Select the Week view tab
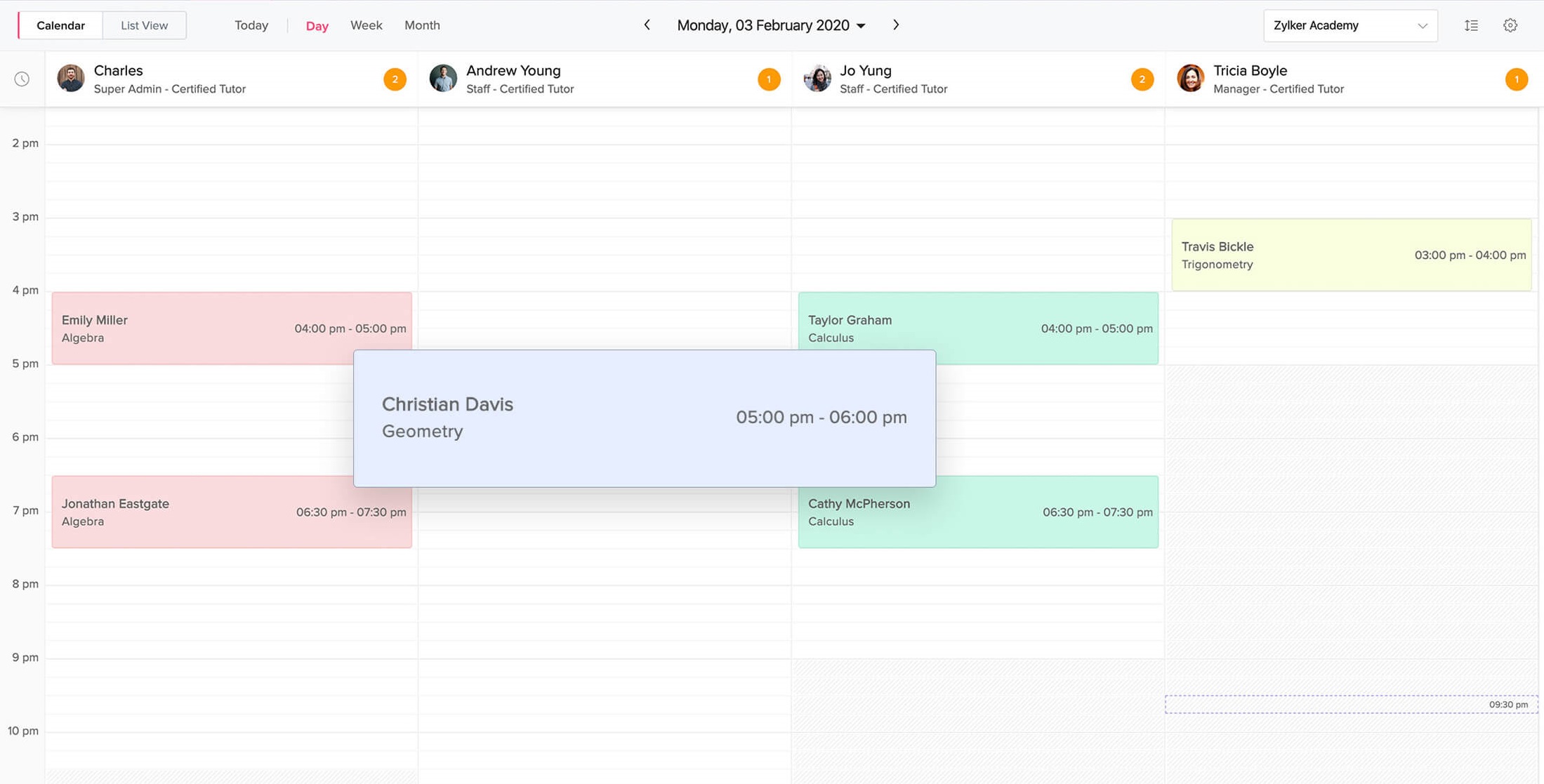This screenshot has height=784, width=1544. click(x=366, y=25)
